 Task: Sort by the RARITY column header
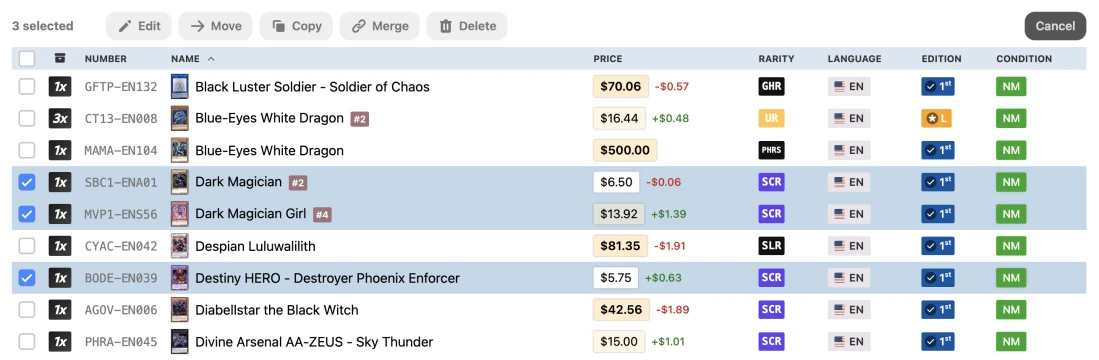(776, 59)
